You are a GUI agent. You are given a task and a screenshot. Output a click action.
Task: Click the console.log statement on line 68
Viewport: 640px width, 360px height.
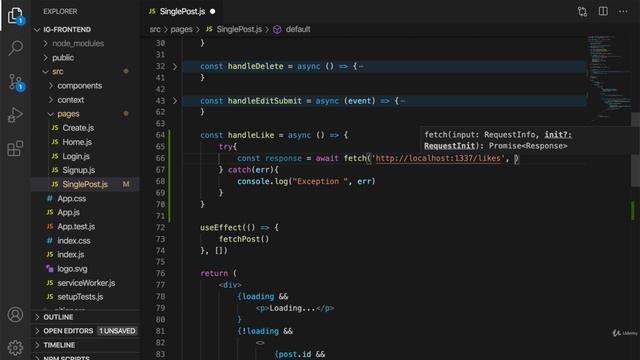point(306,181)
